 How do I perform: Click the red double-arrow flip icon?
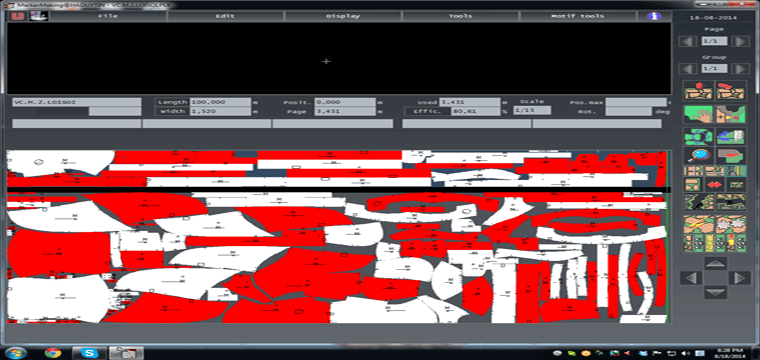(715, 185)
